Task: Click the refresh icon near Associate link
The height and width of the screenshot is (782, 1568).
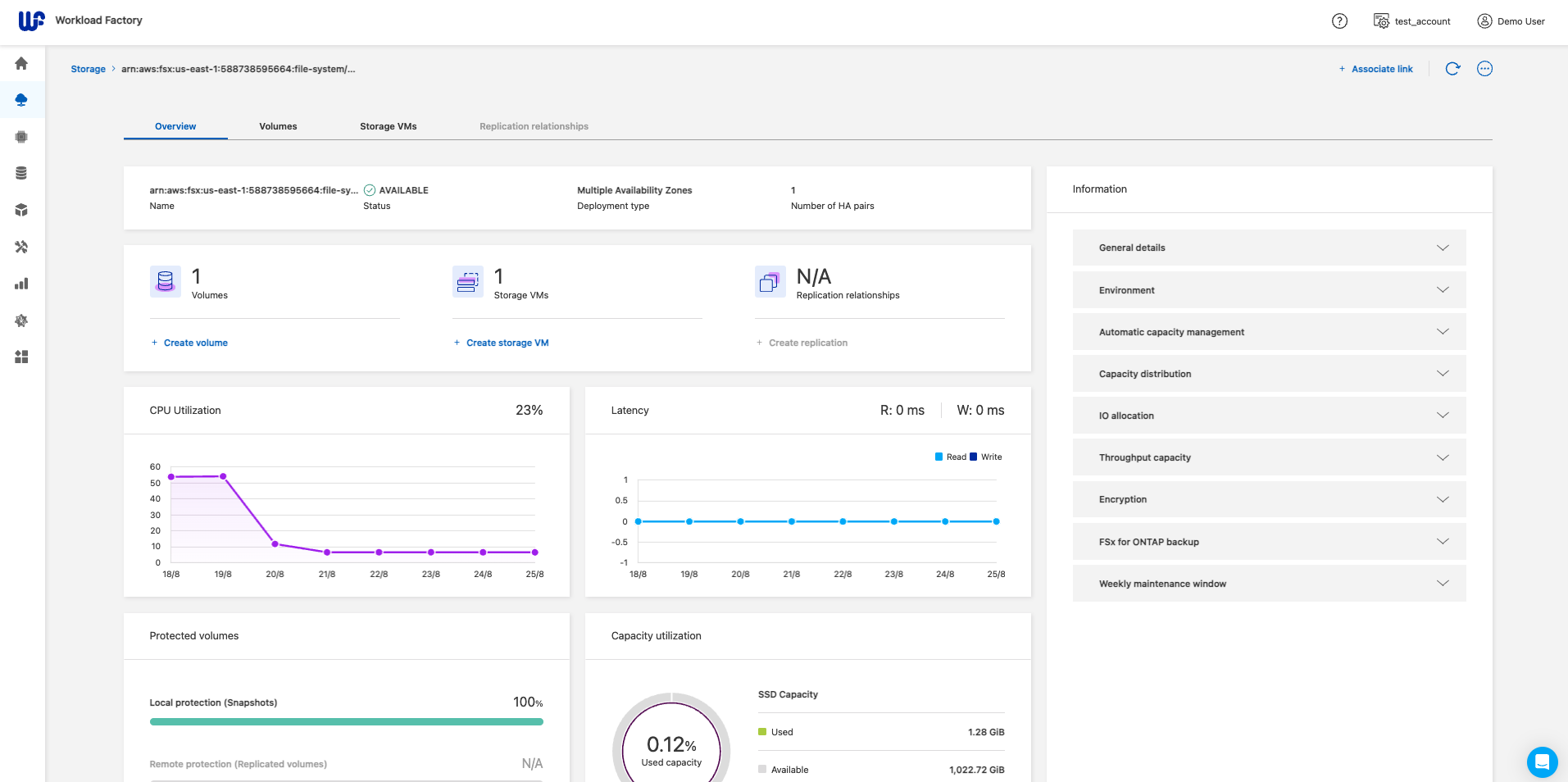Action: pos(1452,69)
